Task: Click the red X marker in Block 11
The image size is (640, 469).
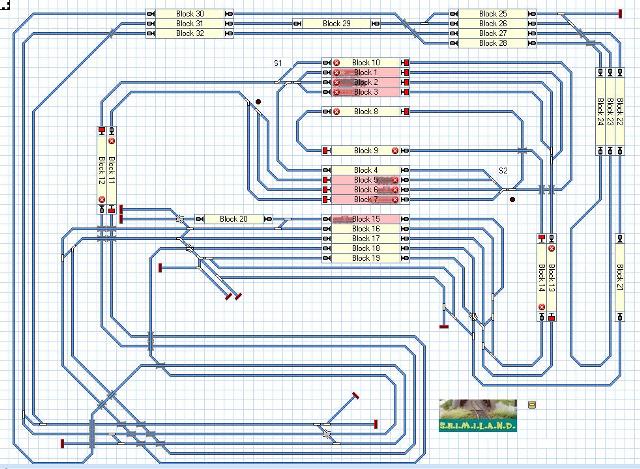Action: (x=112, y=141)
